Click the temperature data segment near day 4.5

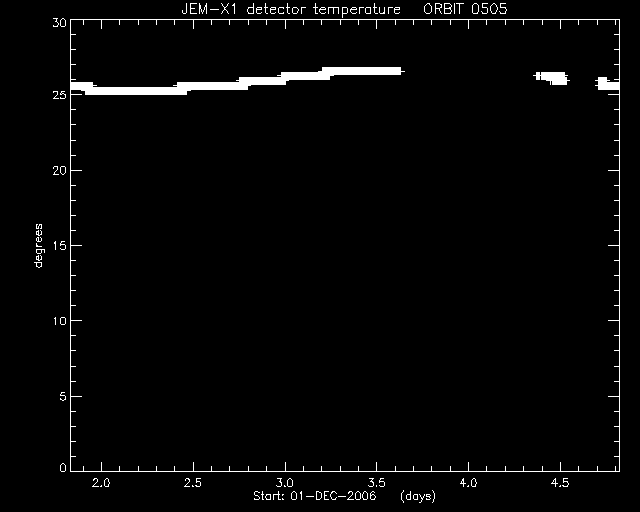(x=552, y=78)
